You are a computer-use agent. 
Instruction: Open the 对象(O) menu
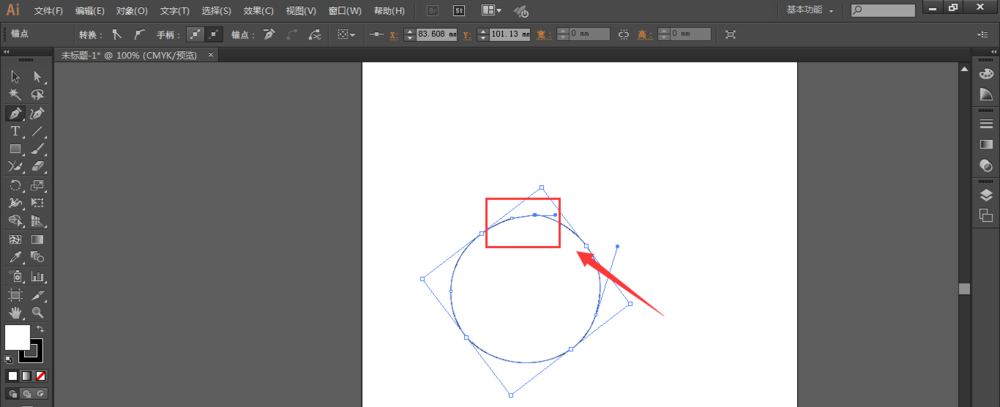[x=132, y=11]
